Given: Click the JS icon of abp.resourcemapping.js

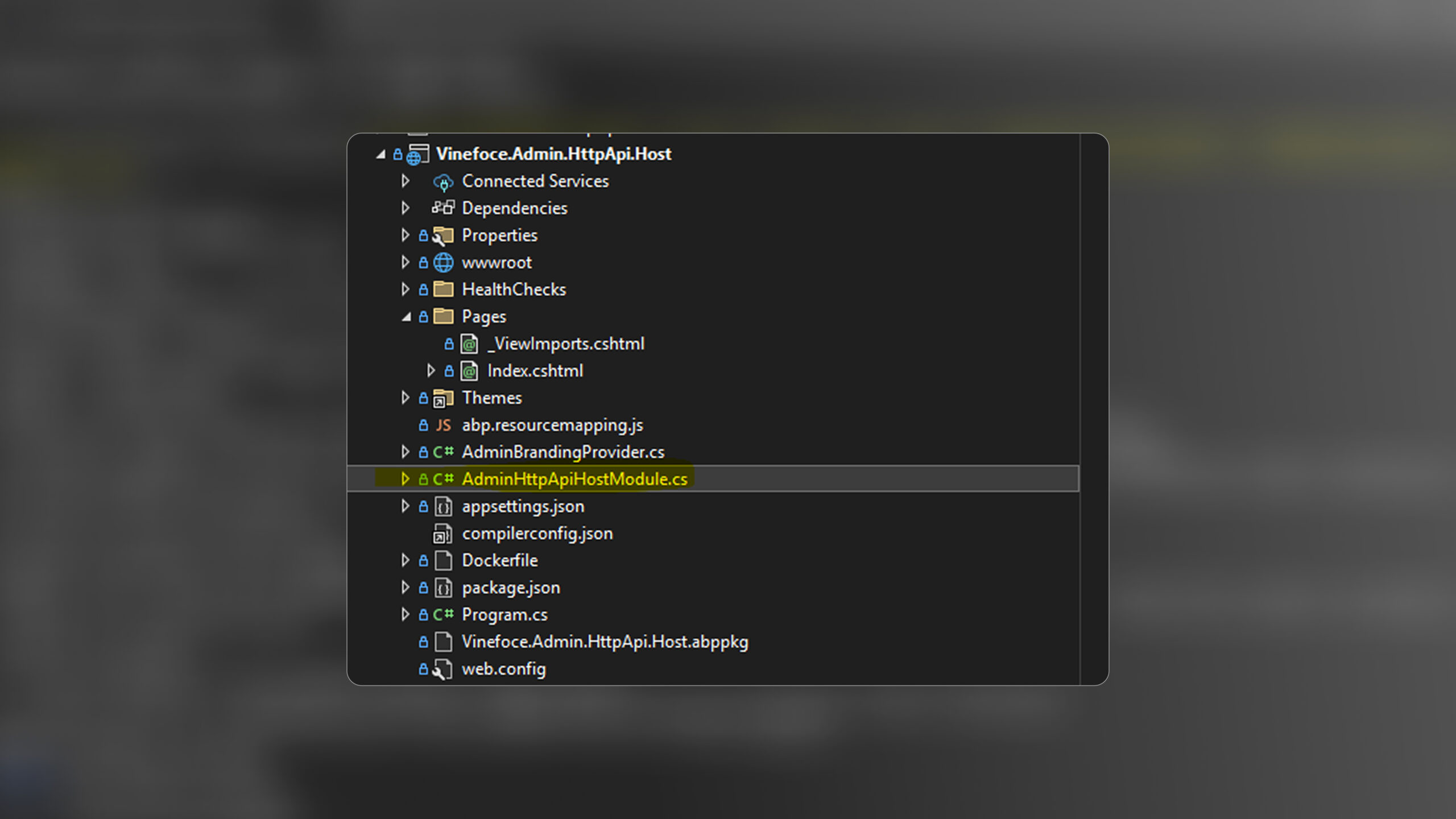Looking at the screenshot, I should [444, 425].
